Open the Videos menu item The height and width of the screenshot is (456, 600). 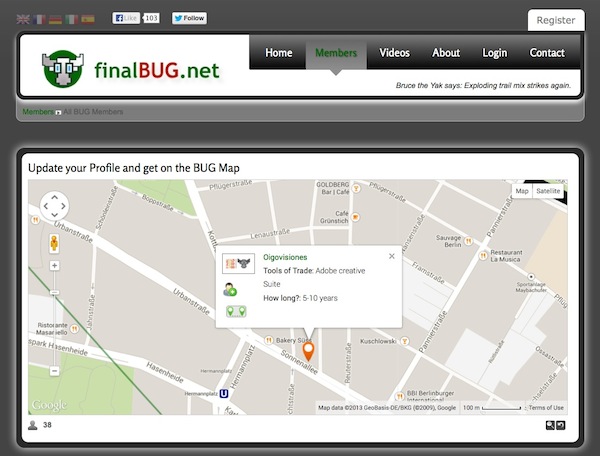pyautogui.click(x=395, y=53)
